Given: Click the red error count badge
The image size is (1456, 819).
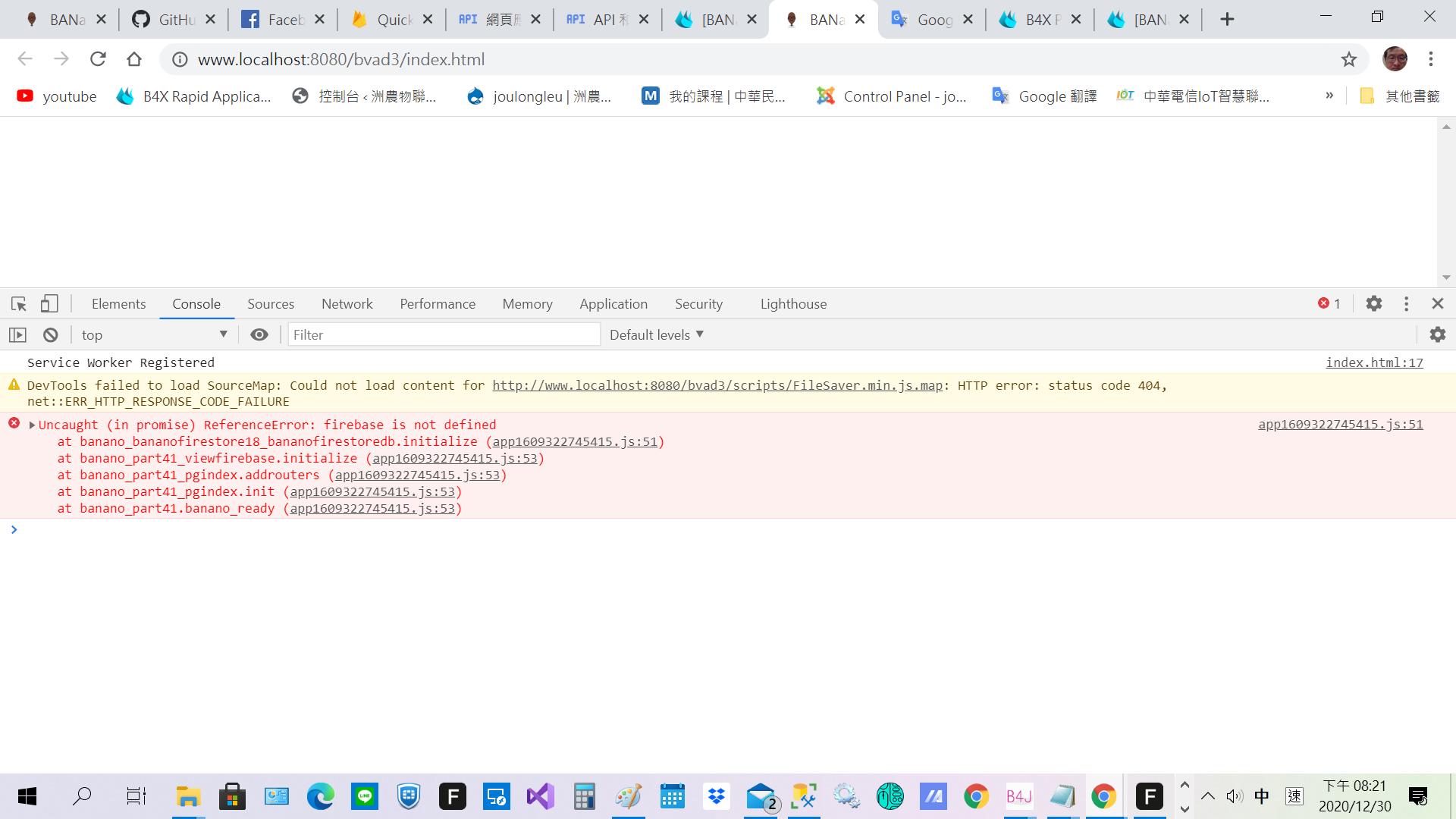Looking at the screenshot, I should click(x=1329, y=304).
